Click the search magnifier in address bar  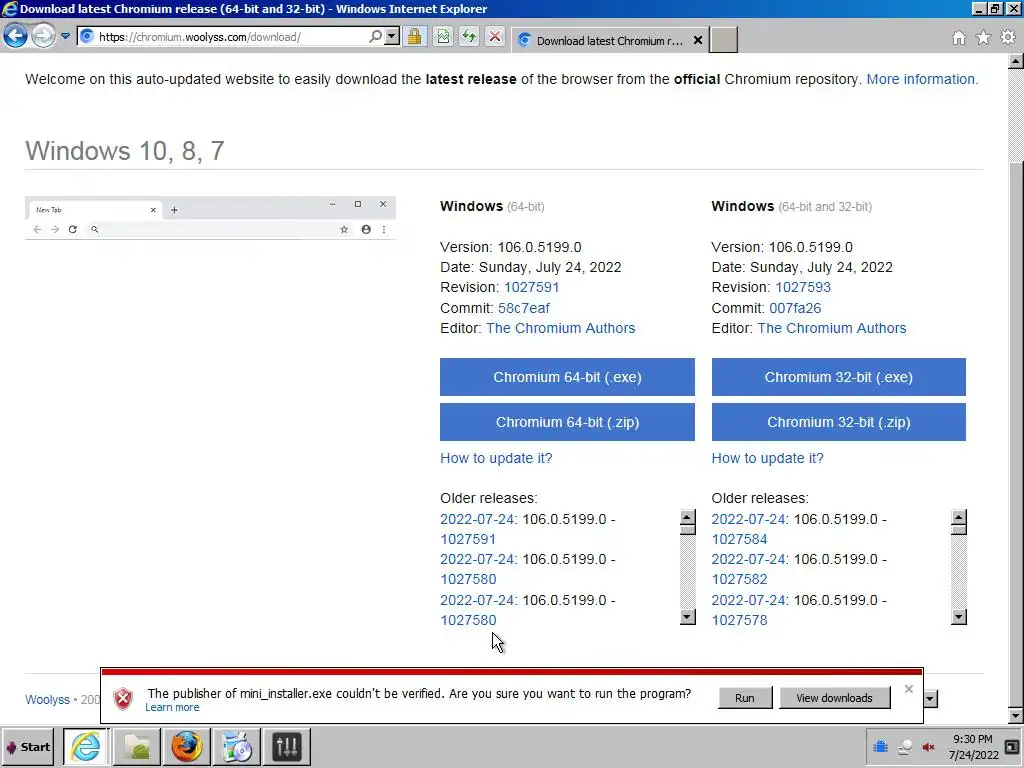coord(376,37)
